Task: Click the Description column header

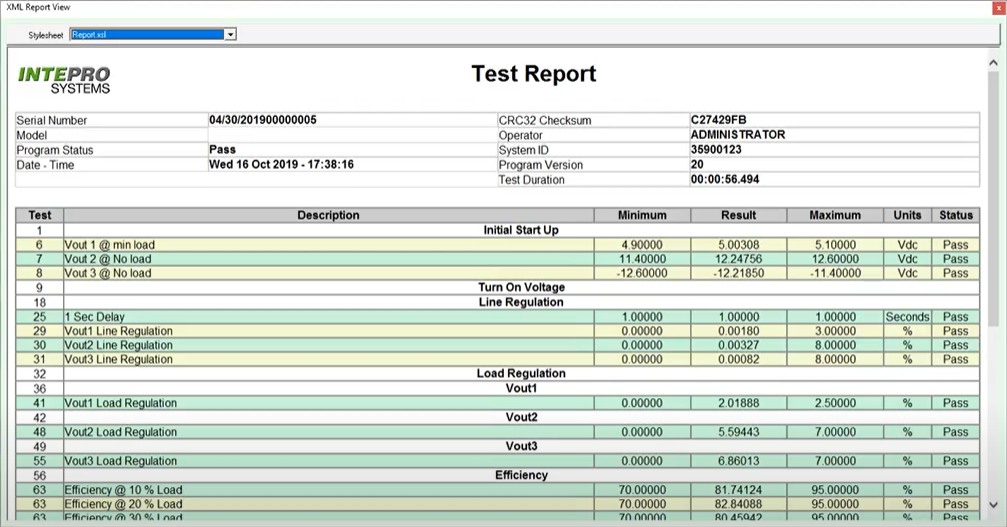Action: [328, 215]
